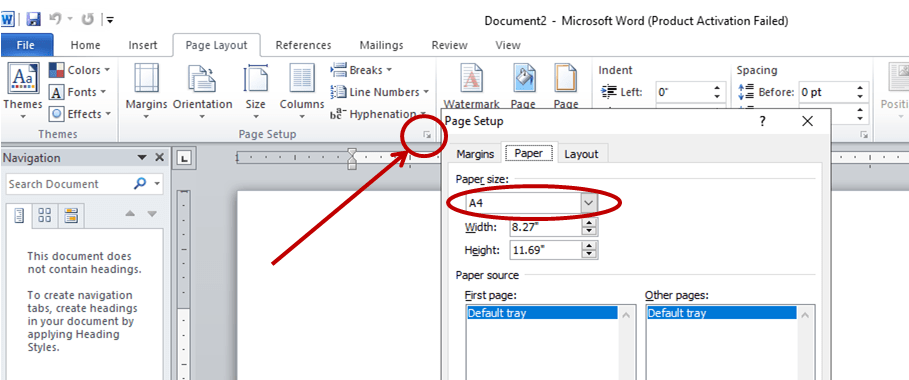Click the Undo icon in quick access toolbar
Image resolution: width=909 pixels, height=380 pixels.
tap(56, 19)
